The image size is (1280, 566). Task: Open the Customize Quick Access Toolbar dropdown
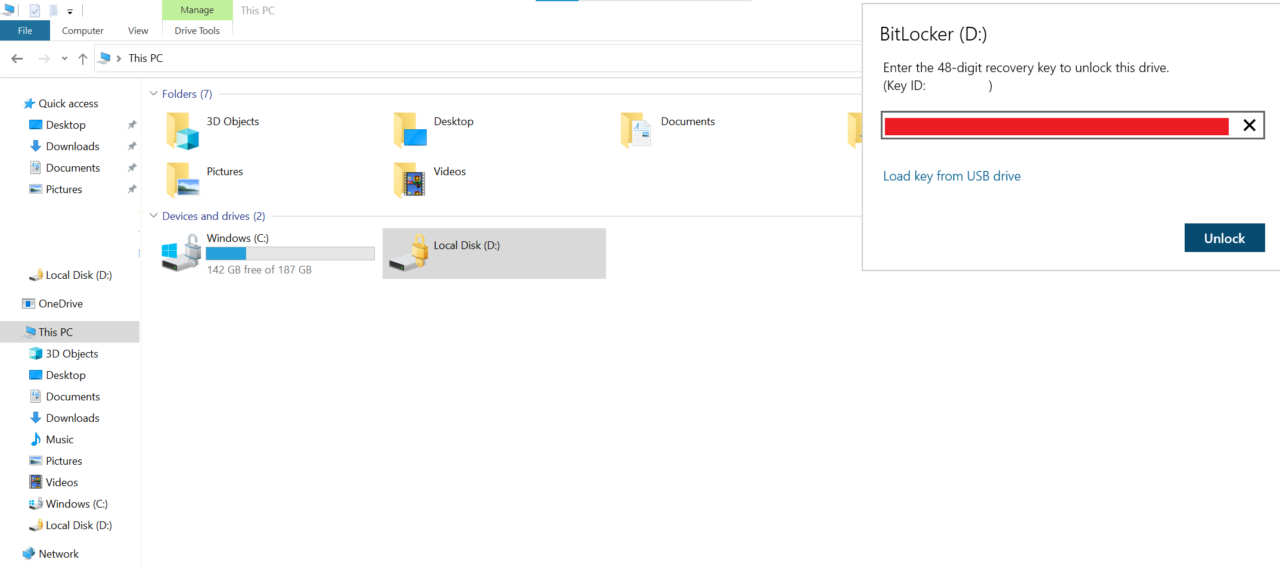point(70,11)
